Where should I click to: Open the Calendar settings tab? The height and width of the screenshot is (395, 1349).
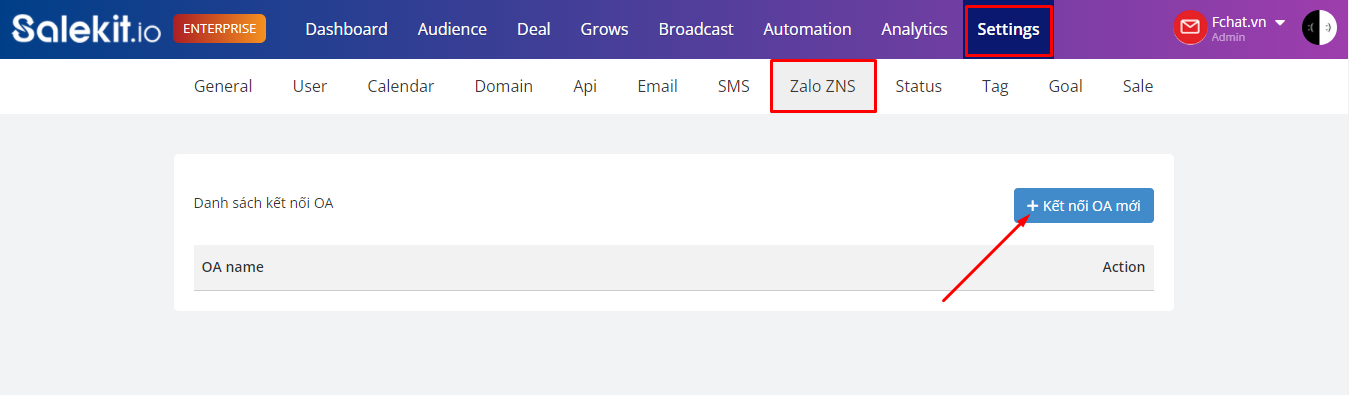(x=400, y=86)
